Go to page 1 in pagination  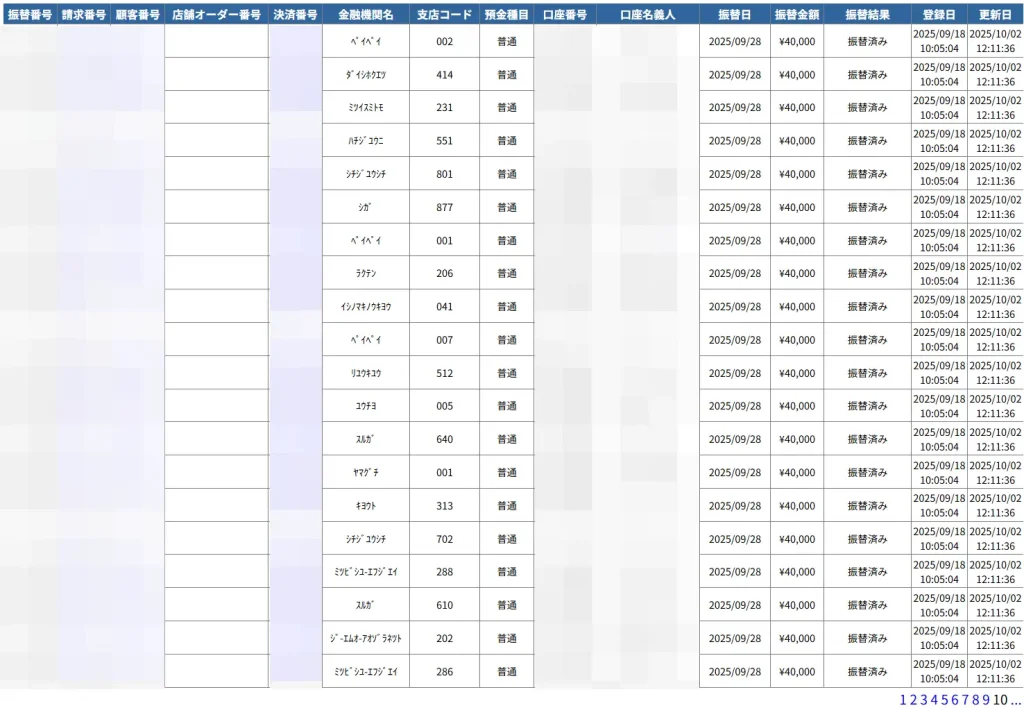point(904,699)
